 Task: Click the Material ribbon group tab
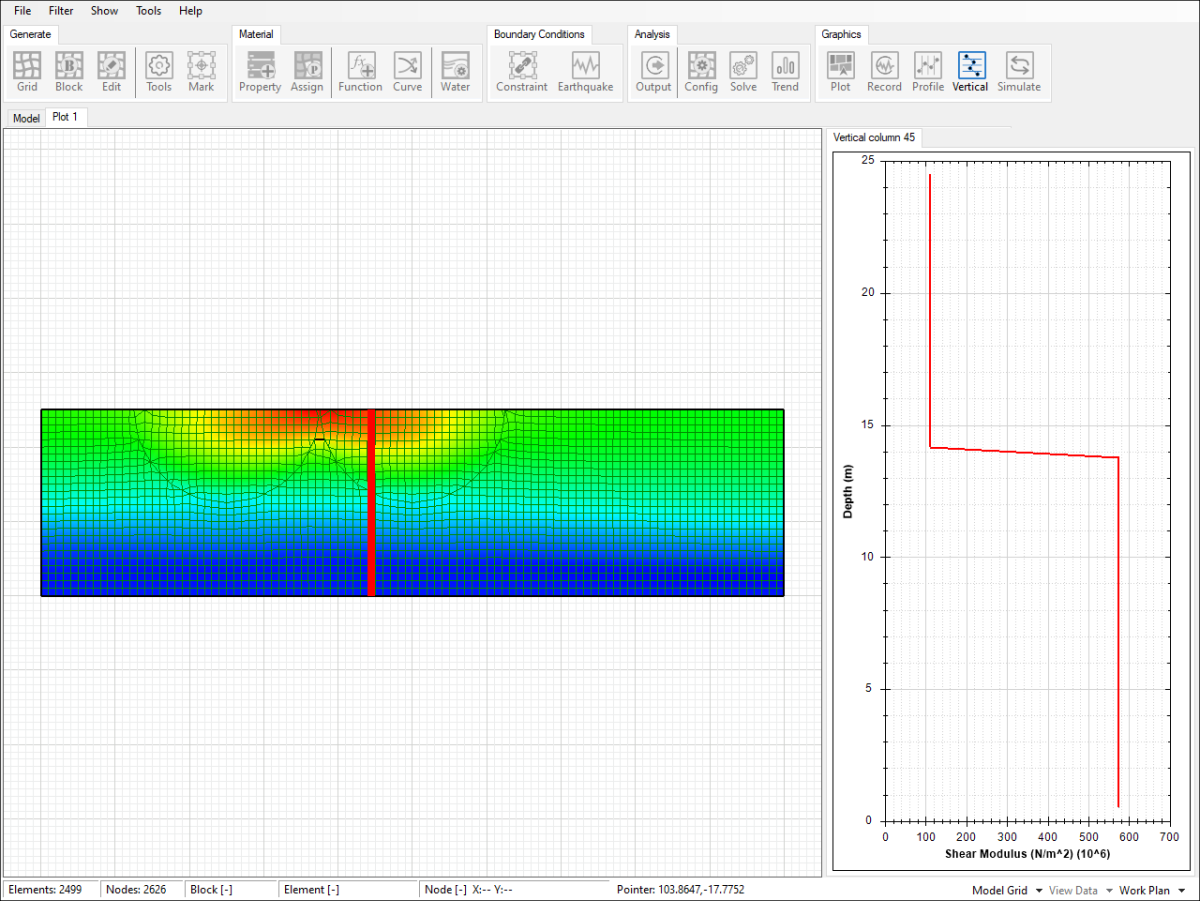pos(256,34)
